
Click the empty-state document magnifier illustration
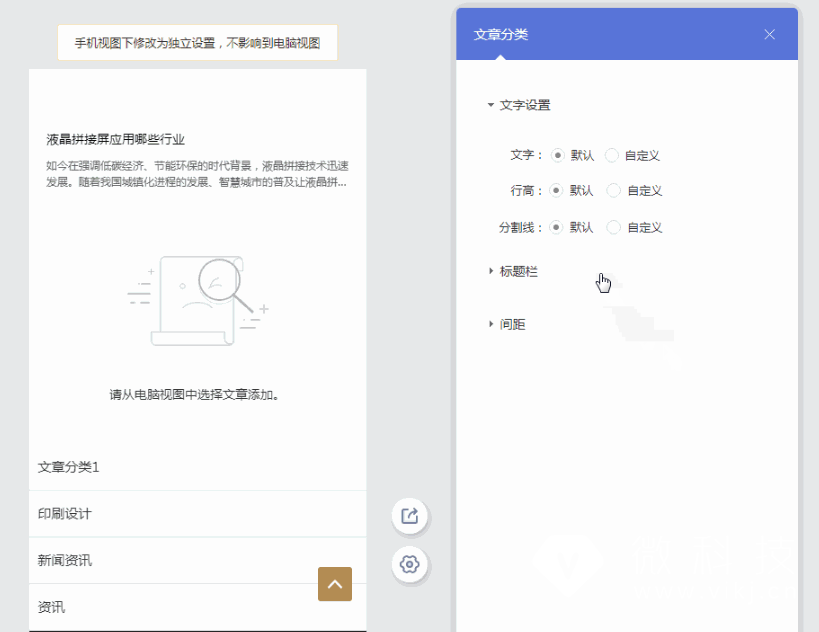click(x=198, y=301)
